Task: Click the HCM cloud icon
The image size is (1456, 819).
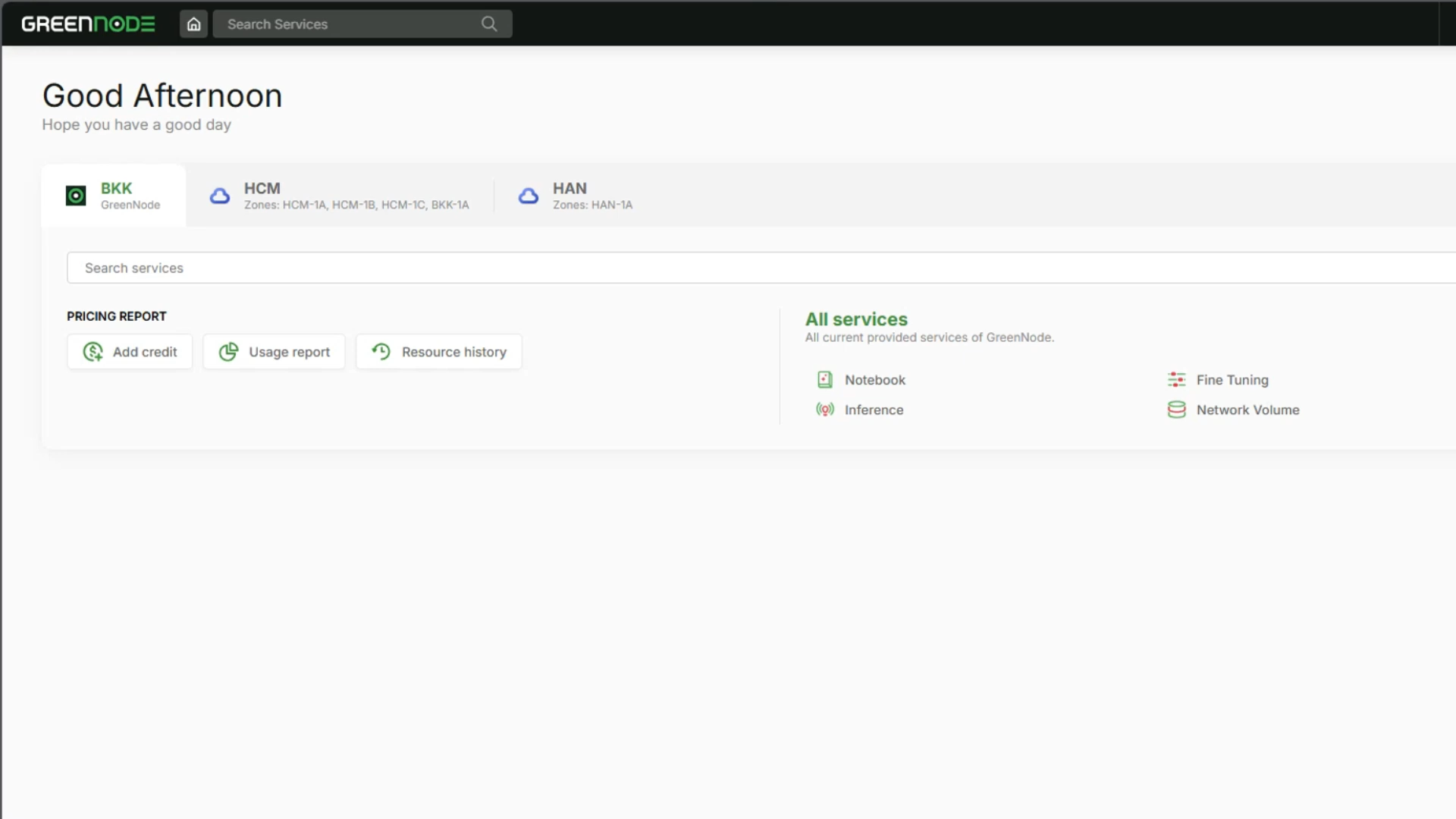Action: (220, 196)
